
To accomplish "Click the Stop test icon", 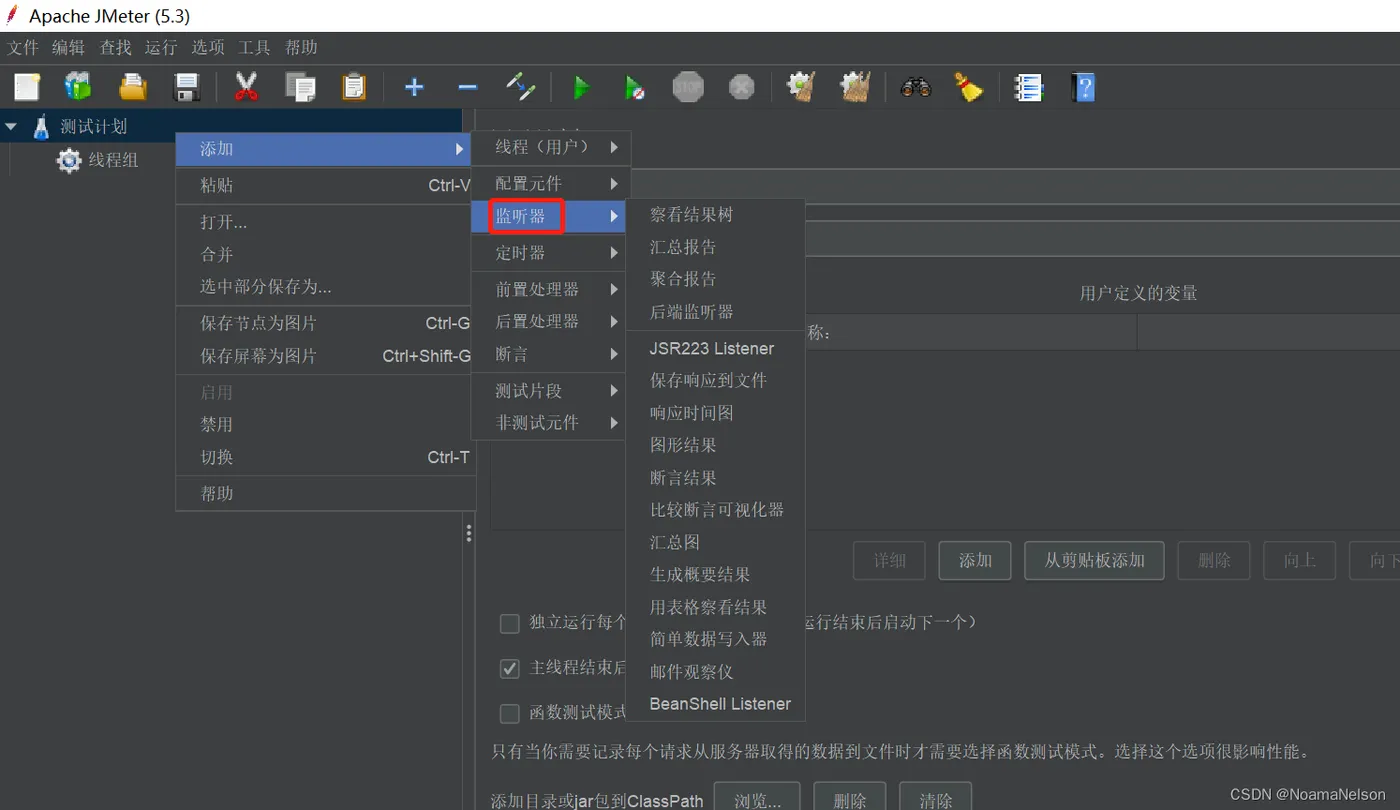I will 688,87.
